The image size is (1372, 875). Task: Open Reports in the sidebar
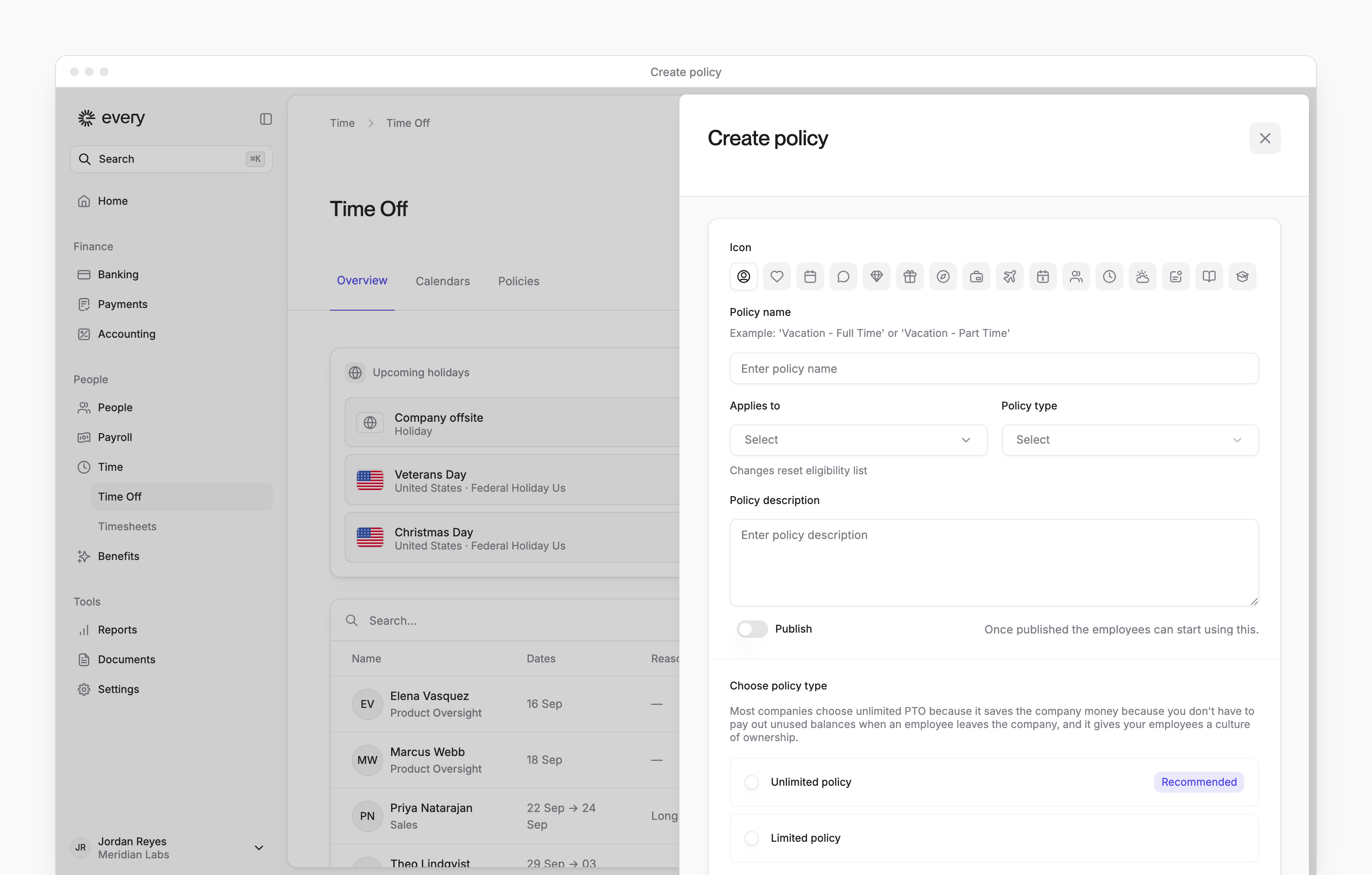[x=171, y=630]
